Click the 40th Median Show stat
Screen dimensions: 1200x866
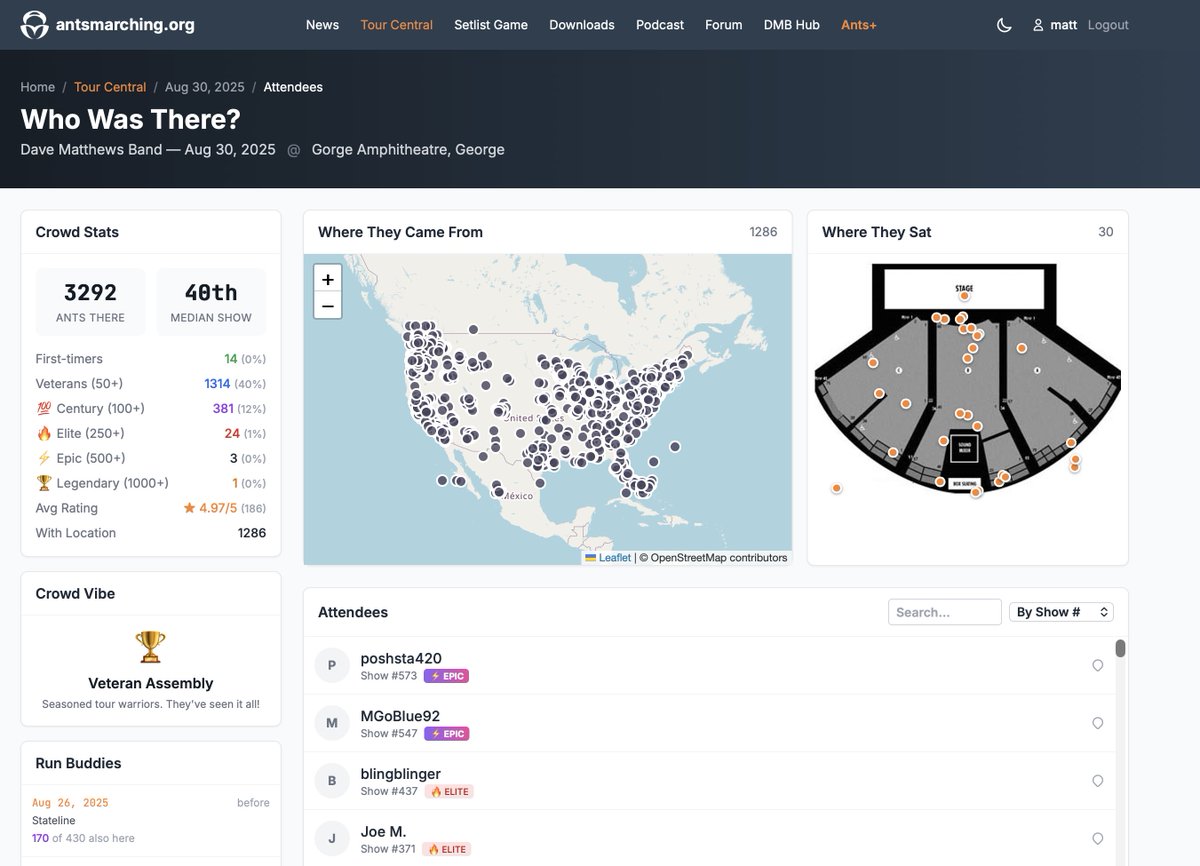(211, 302)
